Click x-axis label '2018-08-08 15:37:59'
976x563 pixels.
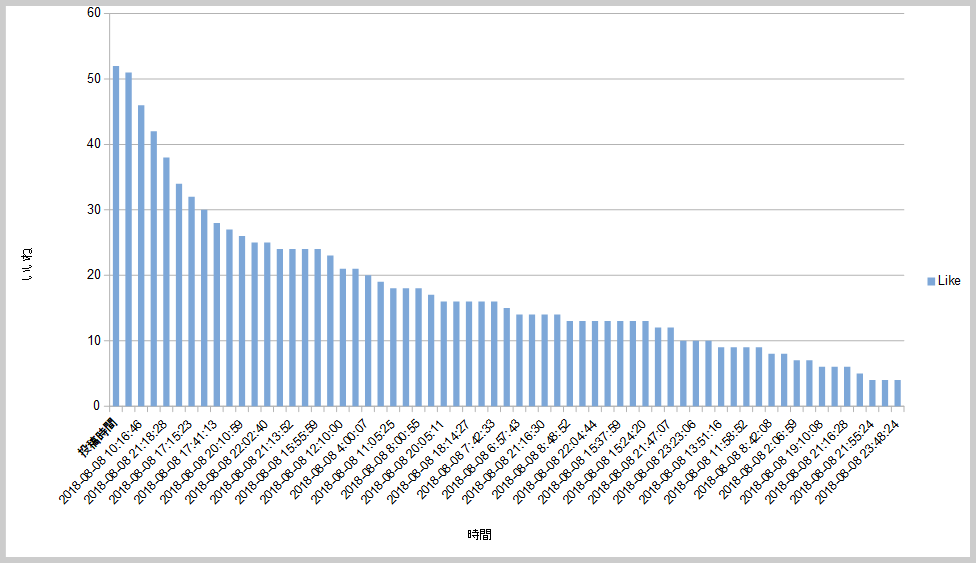(x=580, y=461)
